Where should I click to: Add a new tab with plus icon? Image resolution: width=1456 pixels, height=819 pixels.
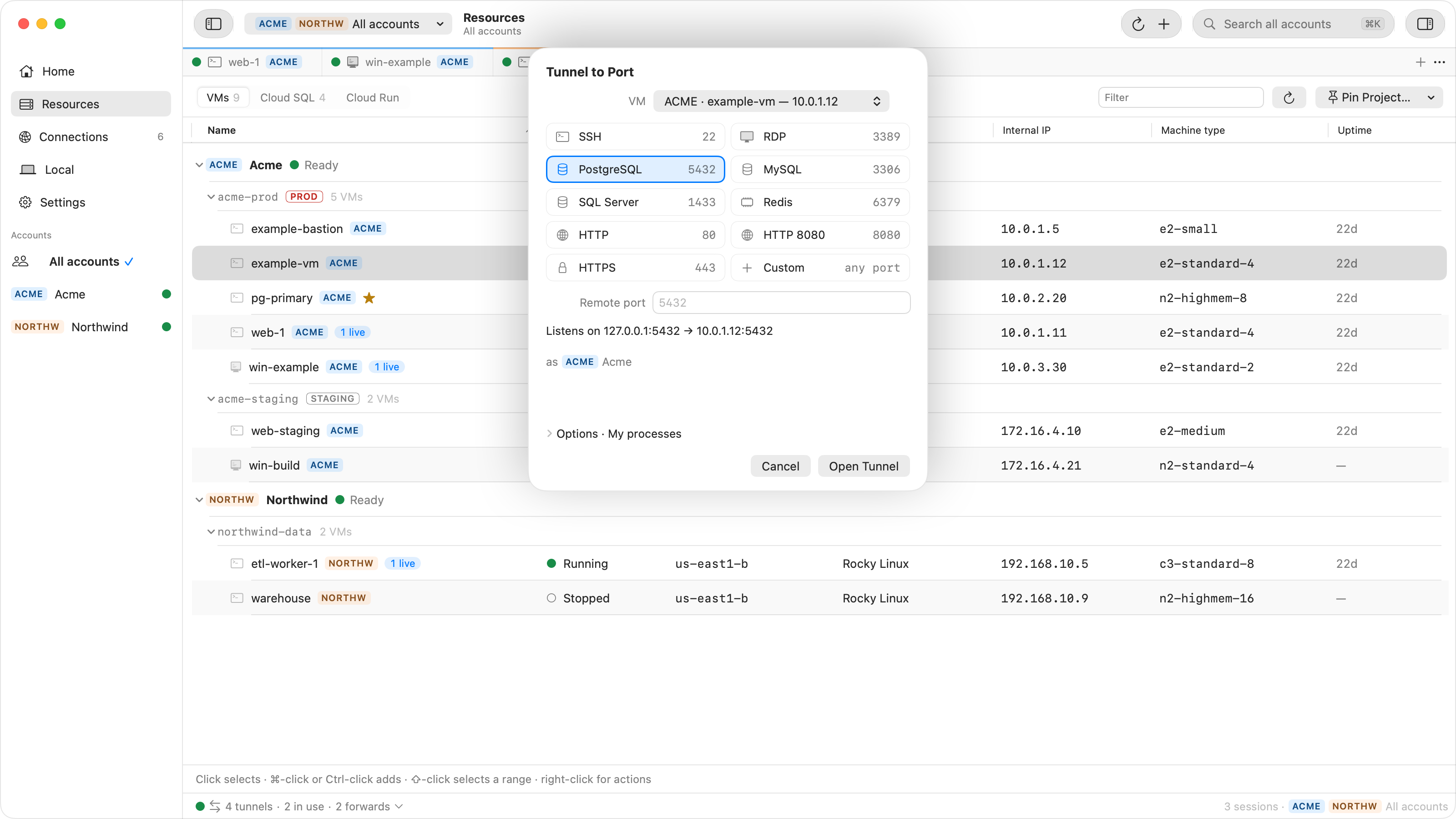coord(1421,62)
